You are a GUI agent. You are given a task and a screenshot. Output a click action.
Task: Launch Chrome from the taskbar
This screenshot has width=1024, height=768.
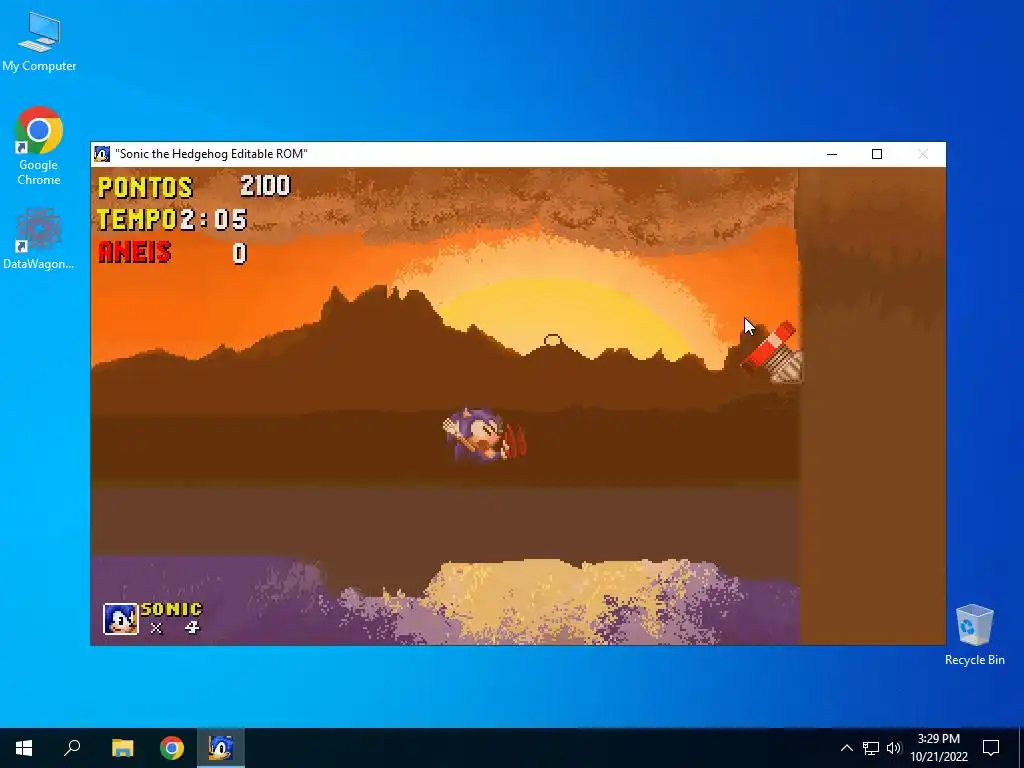[172, 748]
